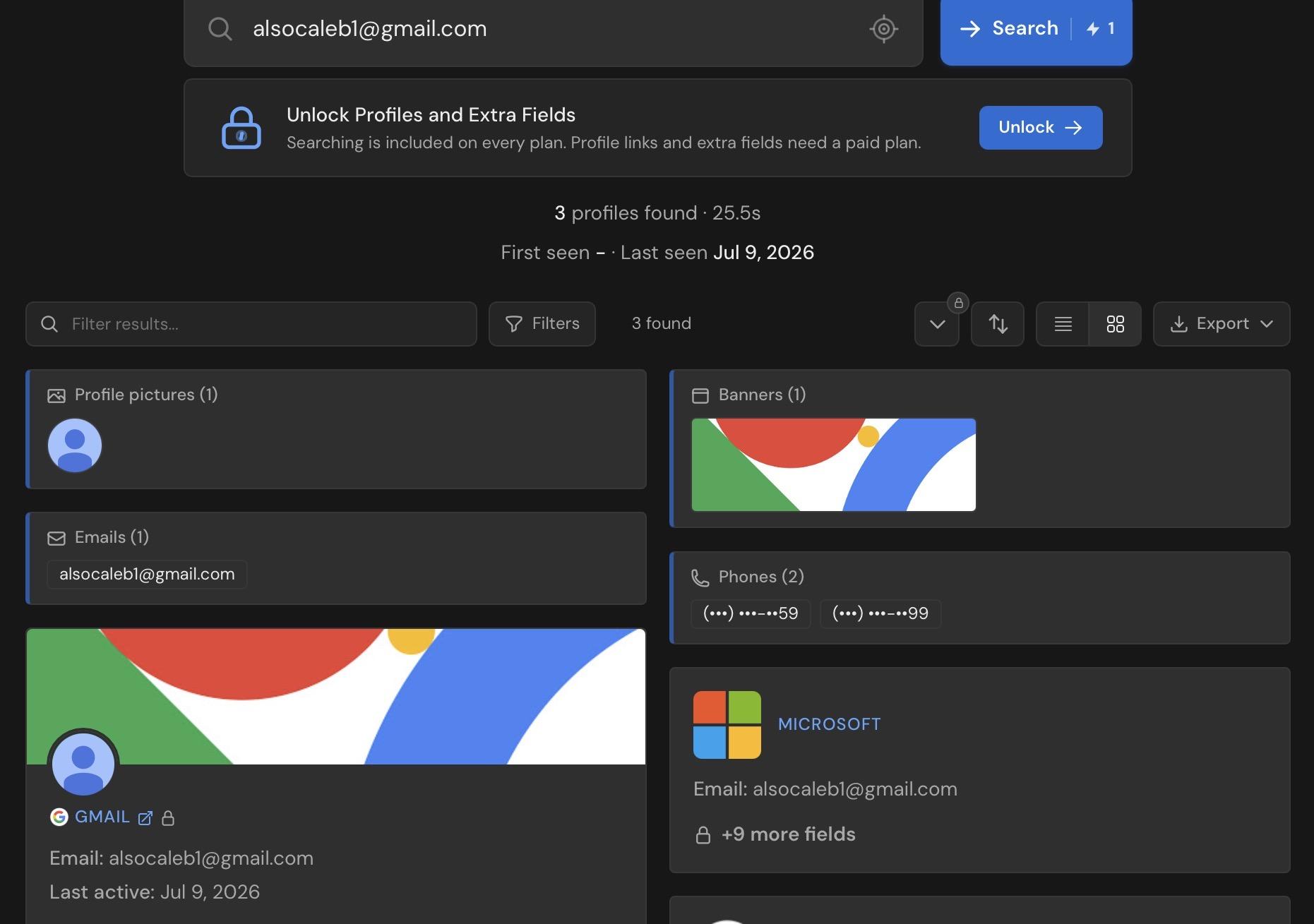The image size is (1314, 924).
Task: Click the Gmail avatar on the banner card
Action: coord(83,764)
